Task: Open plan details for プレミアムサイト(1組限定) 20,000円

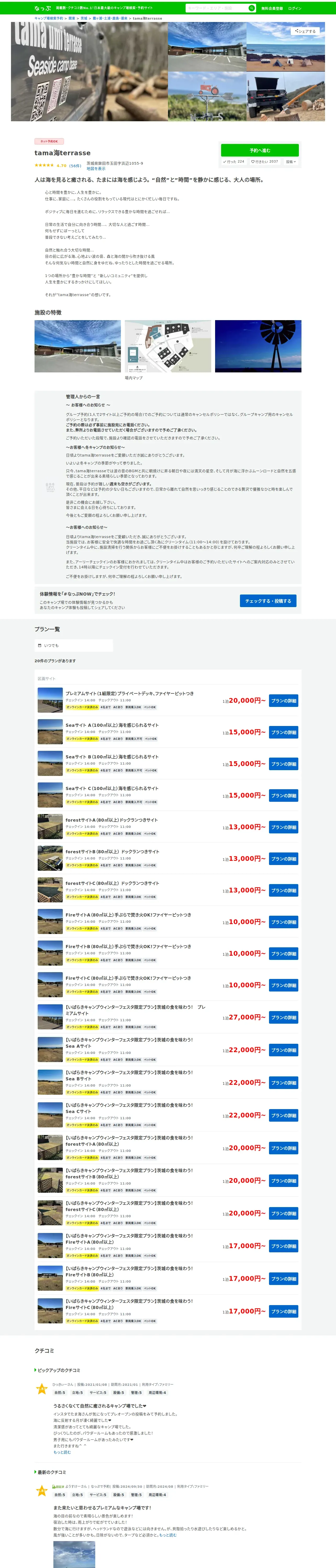Action: (x=284, y=701)
